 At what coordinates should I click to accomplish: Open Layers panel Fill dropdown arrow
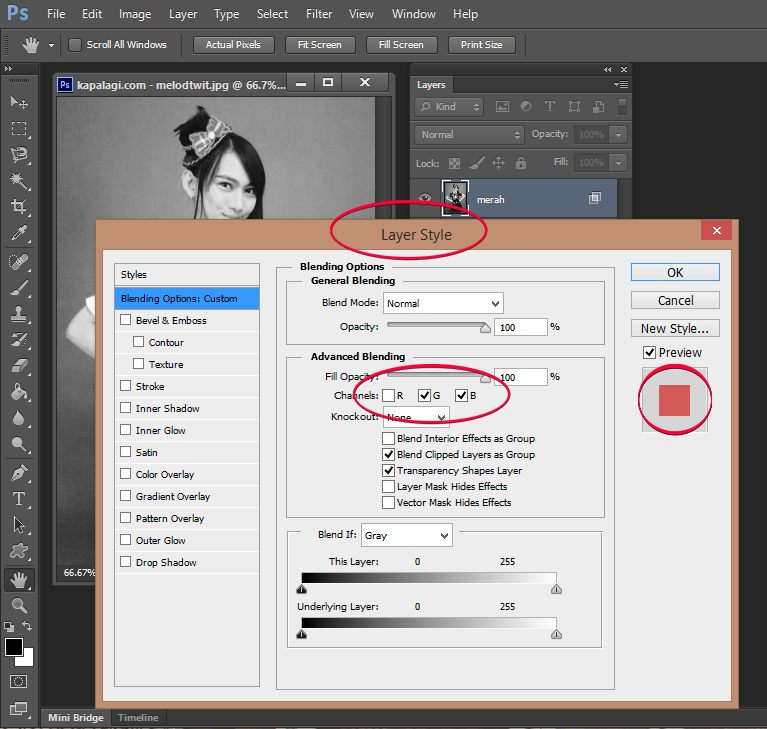point(619,162)
